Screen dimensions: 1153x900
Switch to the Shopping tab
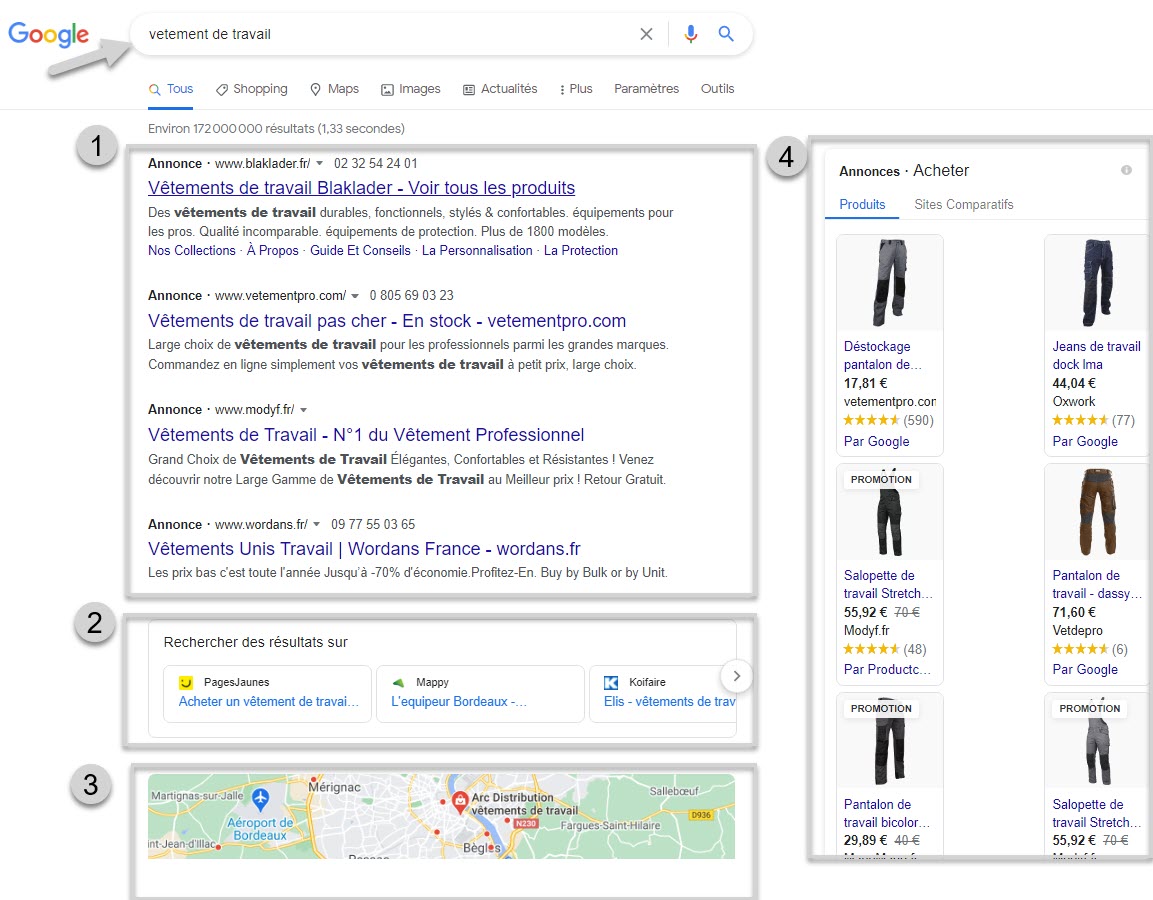pos(251,89)
